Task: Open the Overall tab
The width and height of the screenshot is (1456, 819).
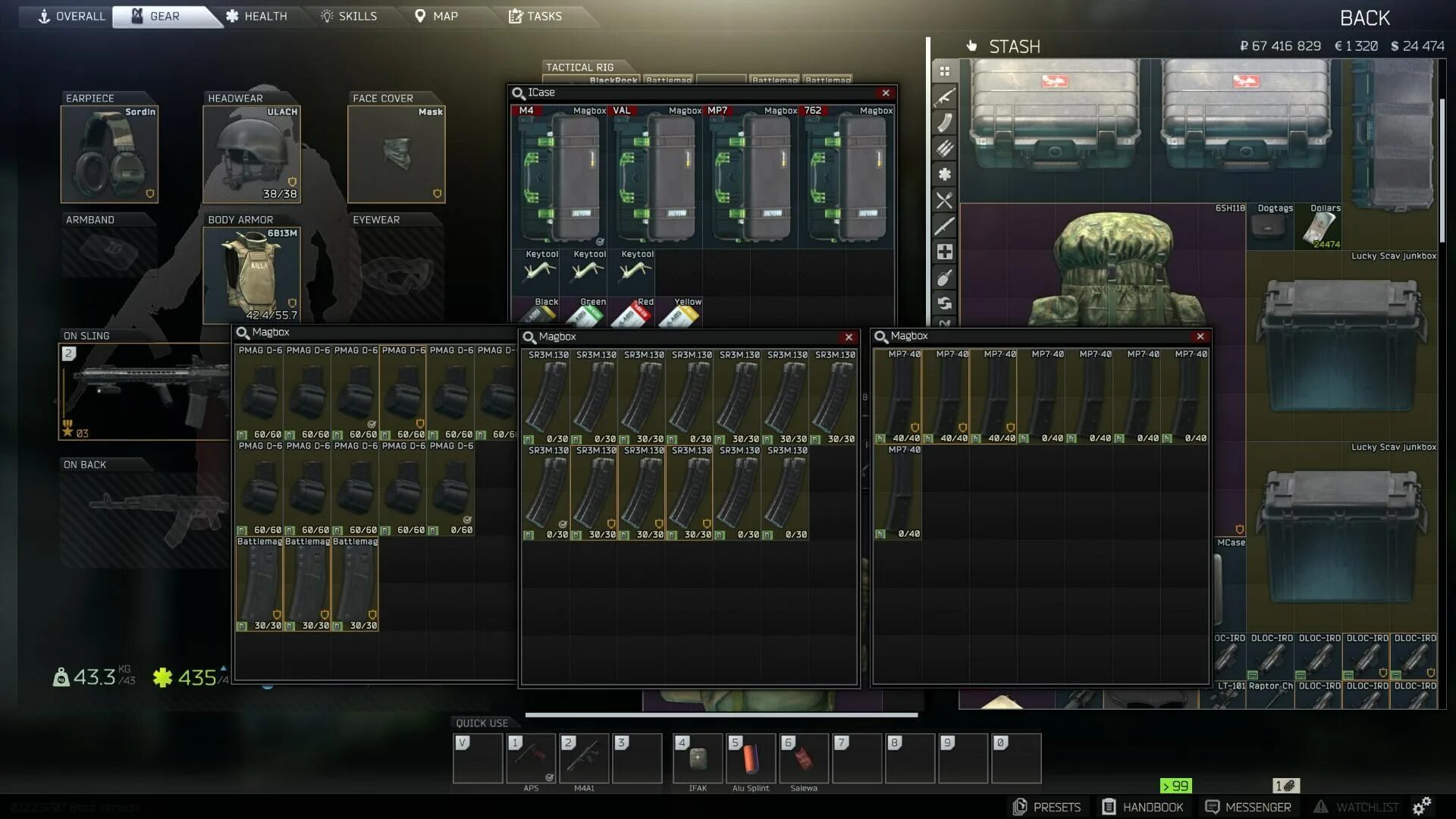Action: [x=71, y=16]
